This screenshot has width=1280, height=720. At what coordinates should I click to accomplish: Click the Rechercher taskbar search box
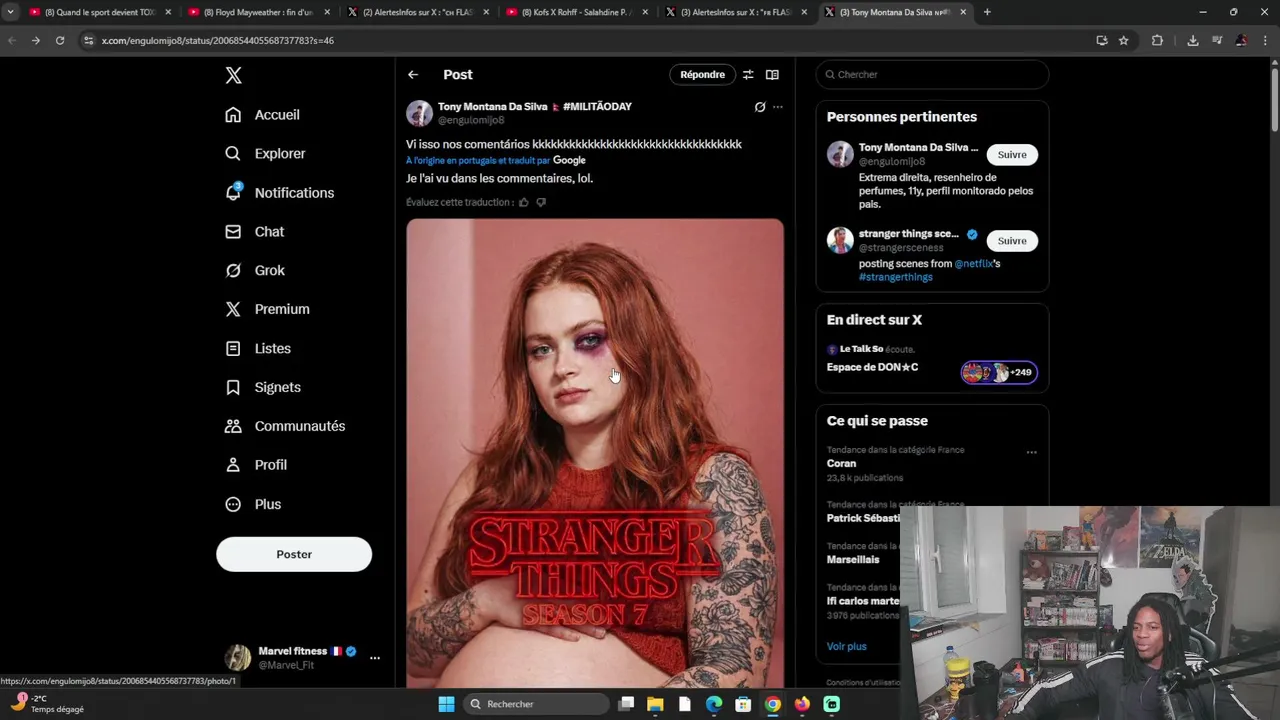(537, 704)
